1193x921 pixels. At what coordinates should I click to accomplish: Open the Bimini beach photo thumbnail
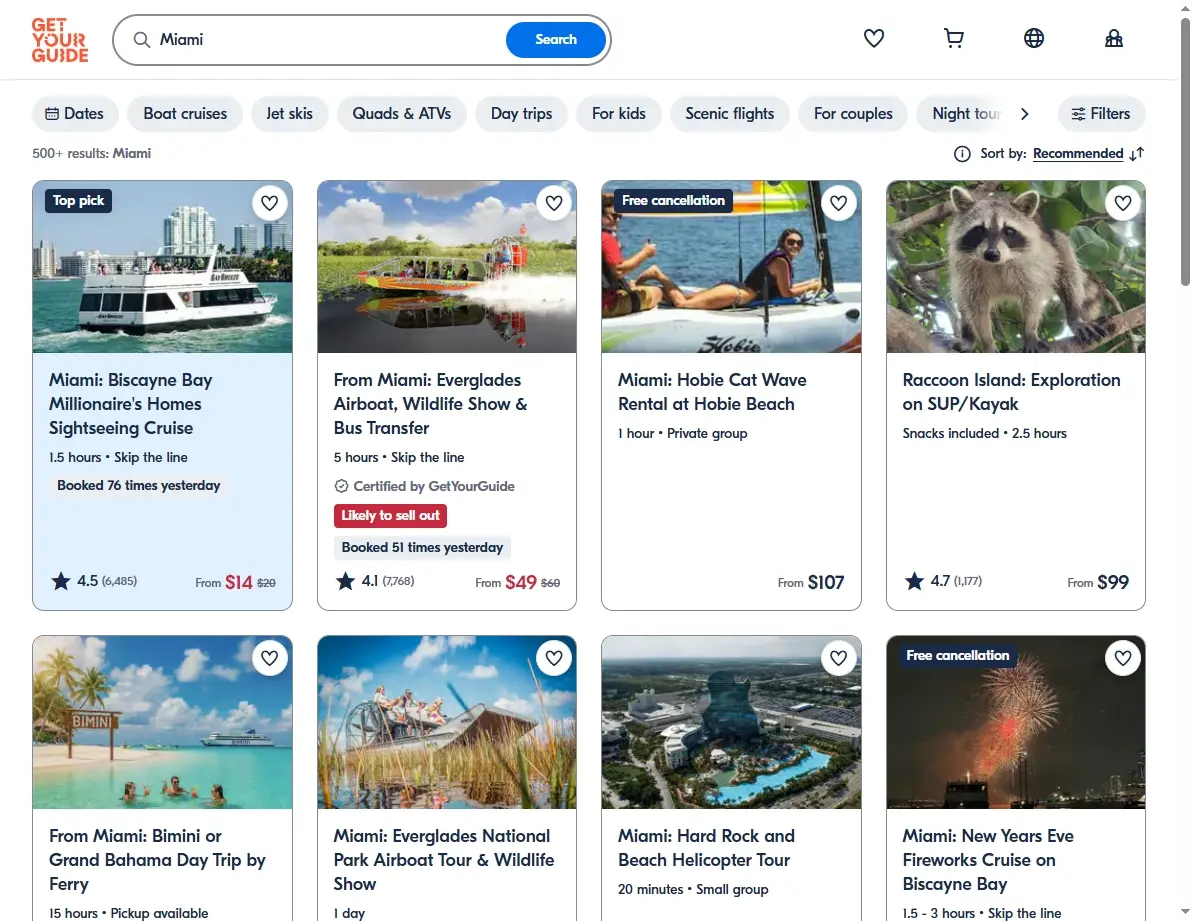pos(162,723)
